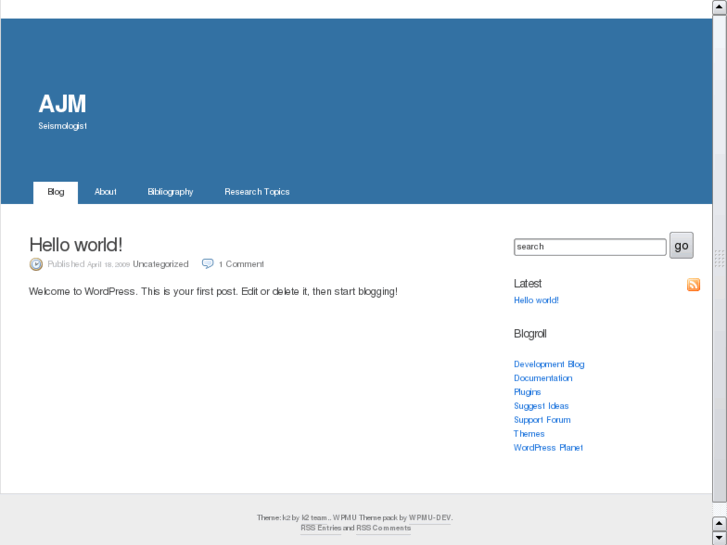Image resolution: width=727 pixels, height=545 pixels.
Task: Open the RSS Entries footer link
Action: [321, 528]
